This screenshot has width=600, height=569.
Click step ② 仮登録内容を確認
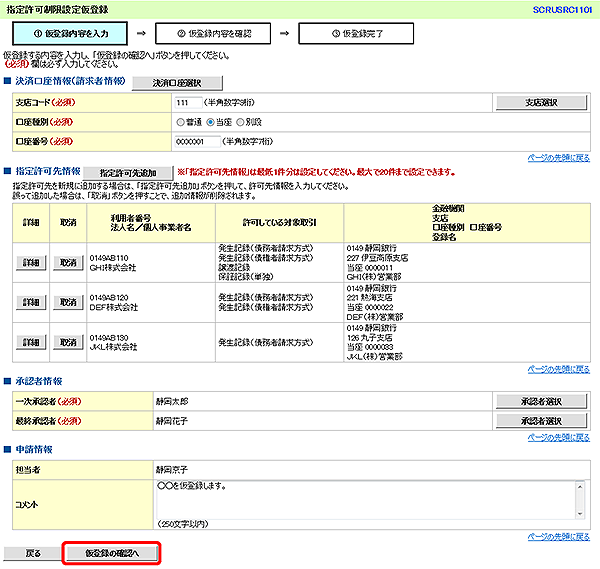213,33
